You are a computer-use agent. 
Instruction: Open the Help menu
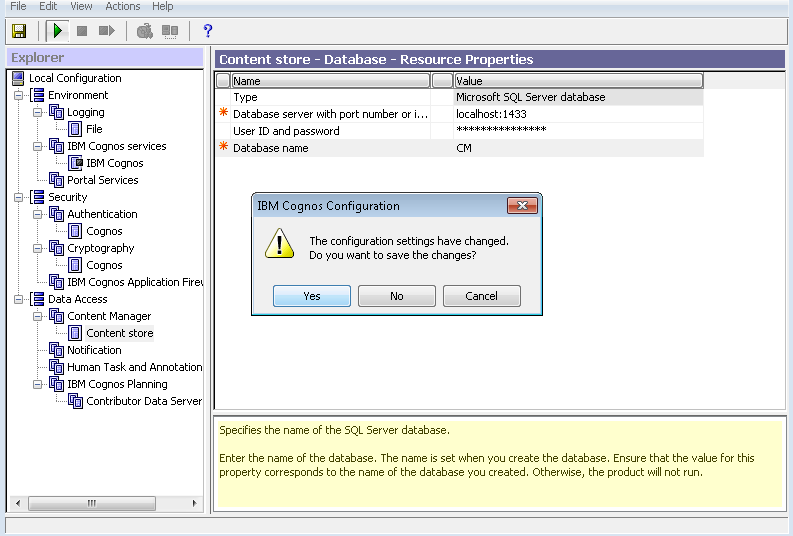162,6
